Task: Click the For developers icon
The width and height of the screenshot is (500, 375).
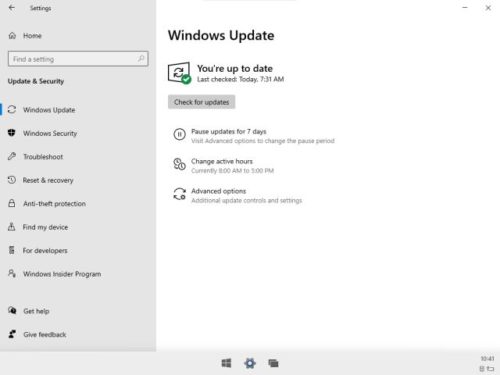Action: click(x=12, y=250)
